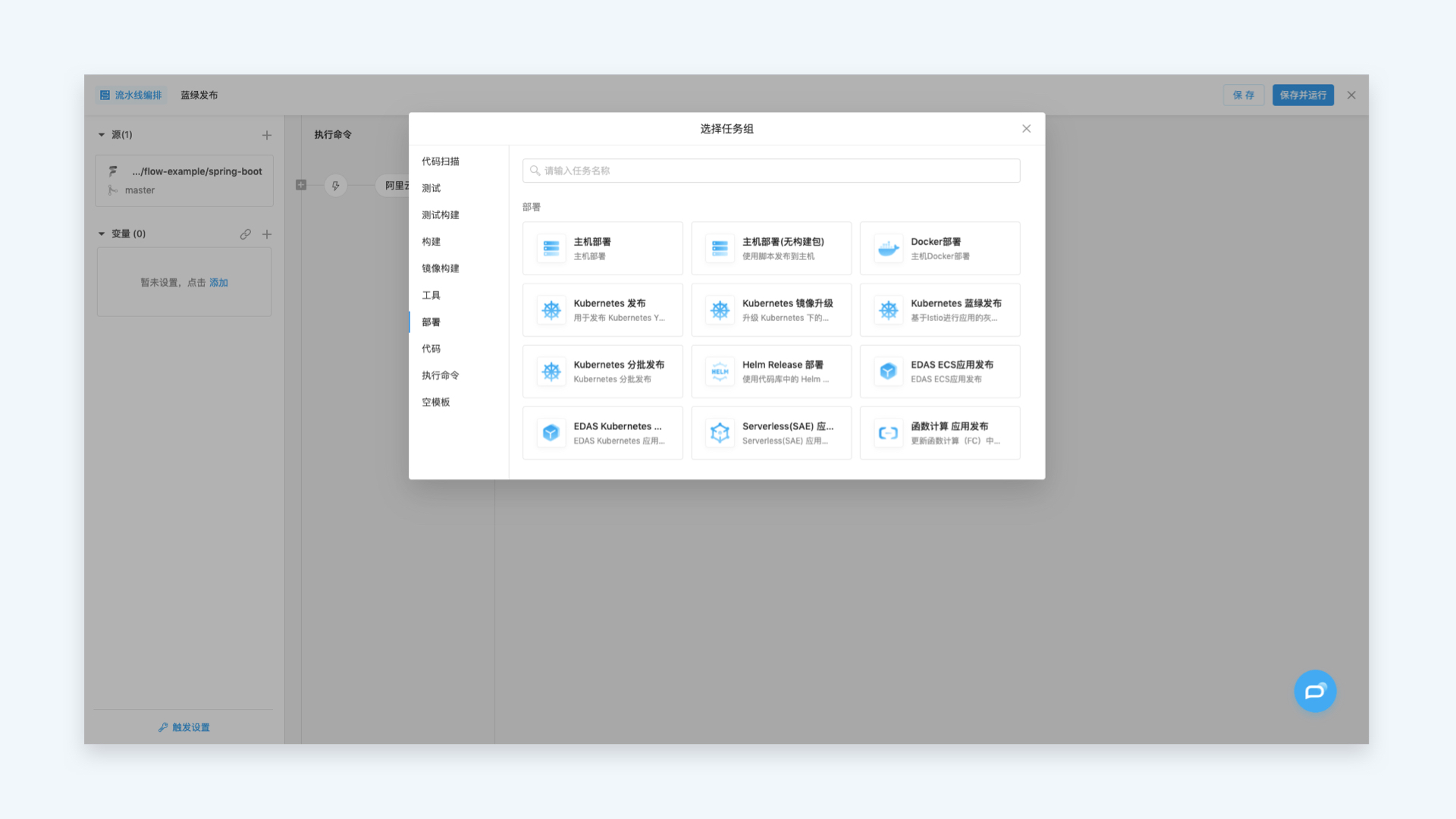Switch to the 流水线编排 tab
The width and height of the screenshot is (1456, 819).
(130, 95)
